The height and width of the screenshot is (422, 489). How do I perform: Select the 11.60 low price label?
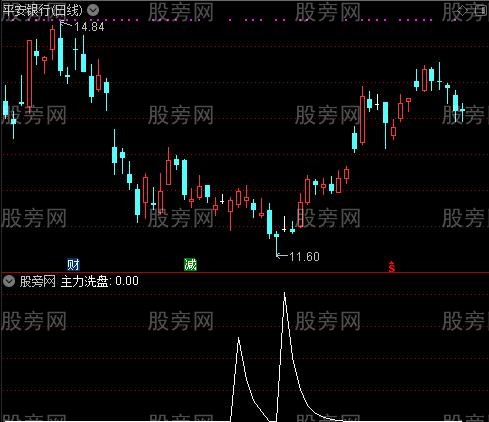pyautogui.click(x=304, y=257)
